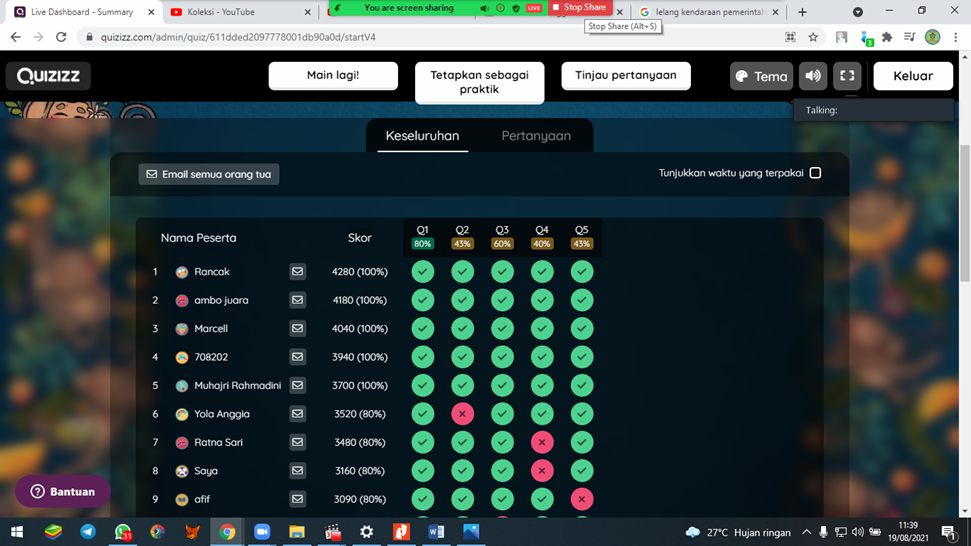Click the 'Tinjau pertanyaan' button
971x546 pixels.
(x=626, y=75)
